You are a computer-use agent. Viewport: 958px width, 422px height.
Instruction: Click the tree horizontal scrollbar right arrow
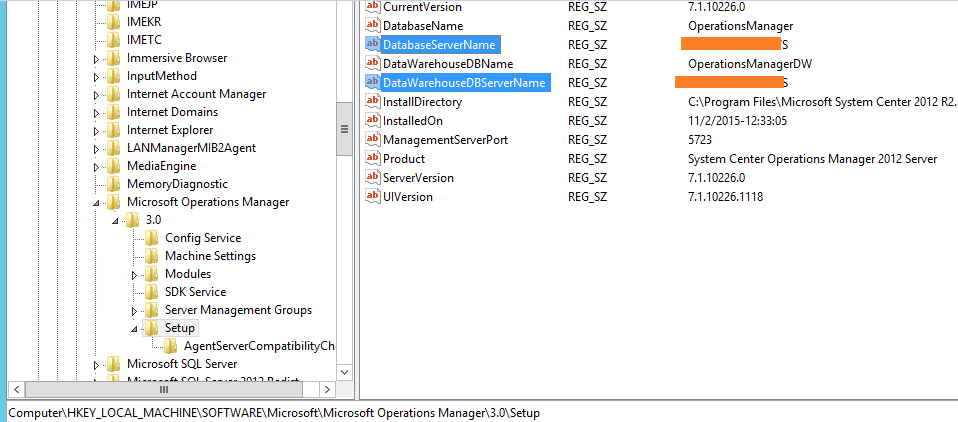tap(328, 389)
